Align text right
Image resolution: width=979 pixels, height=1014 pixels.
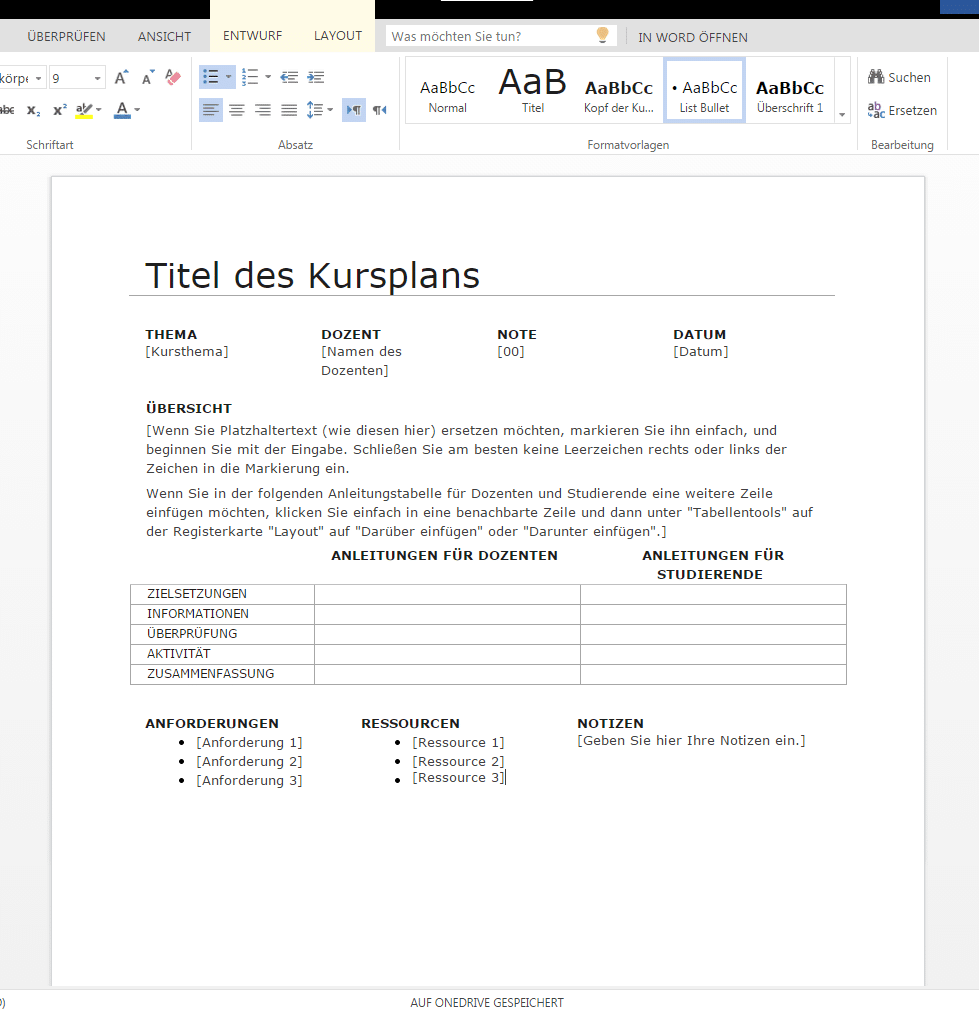263,110
